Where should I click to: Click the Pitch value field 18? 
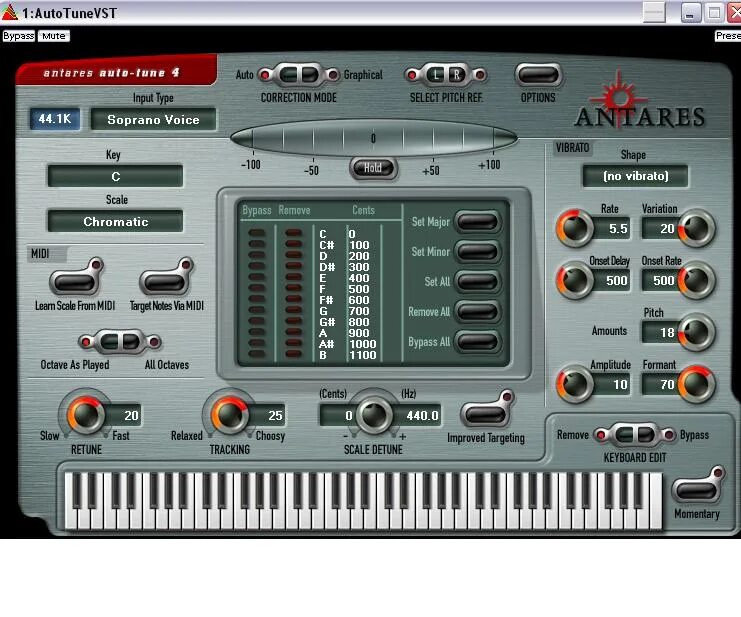tap(660, 333)
